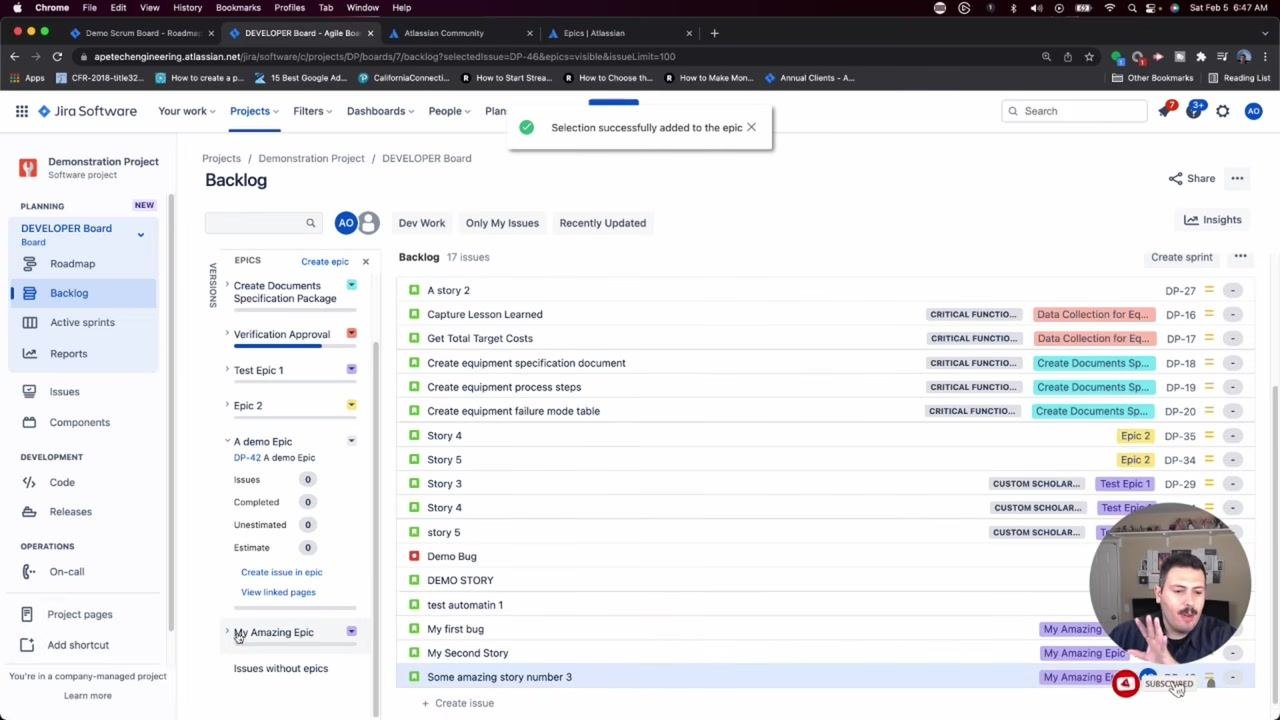Open the notifications bell icon
Viewport: 1280px width, 720px height.
(x=1165, y=110)
